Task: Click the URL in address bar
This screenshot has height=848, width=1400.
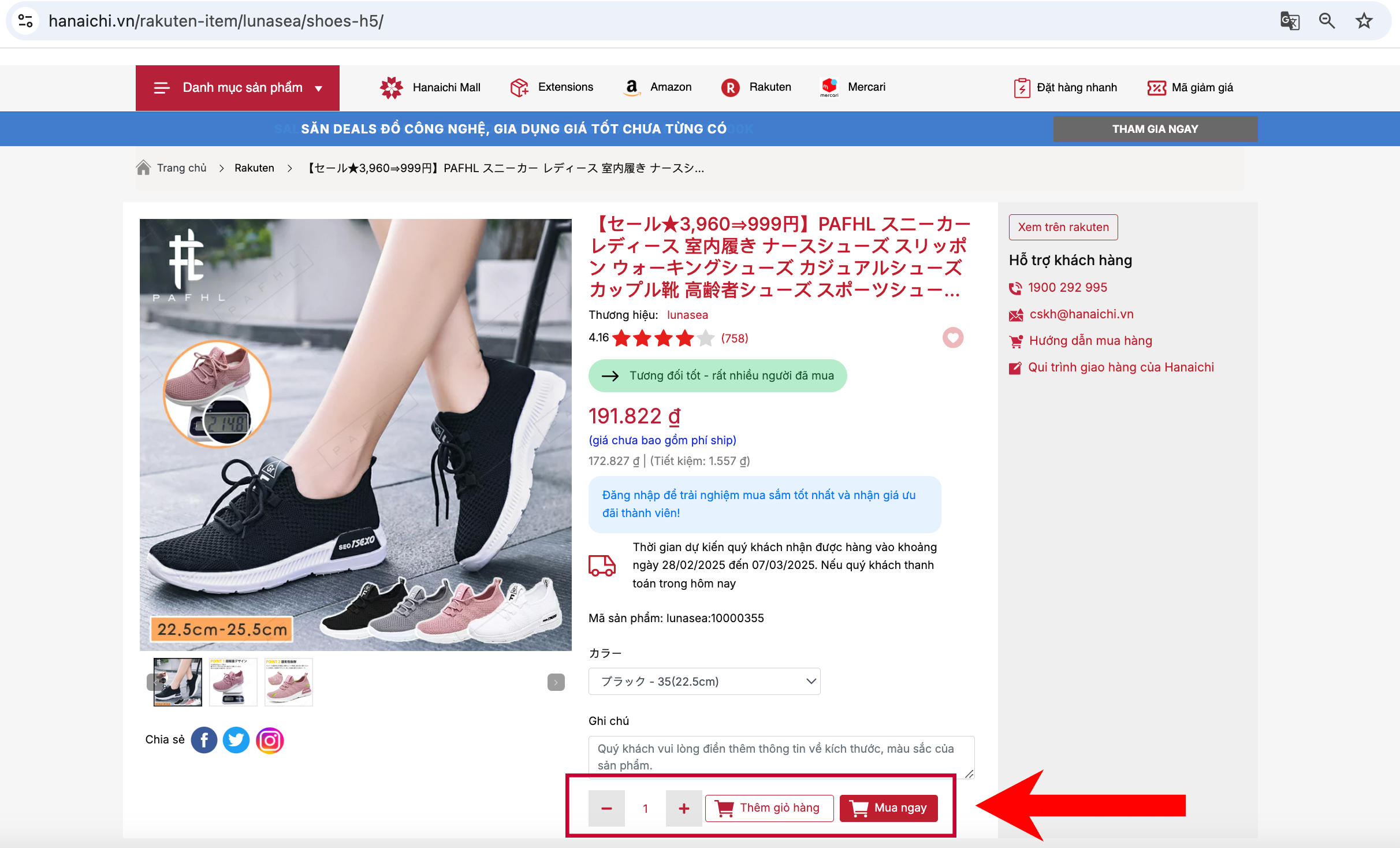Action: tap(216, 21)
